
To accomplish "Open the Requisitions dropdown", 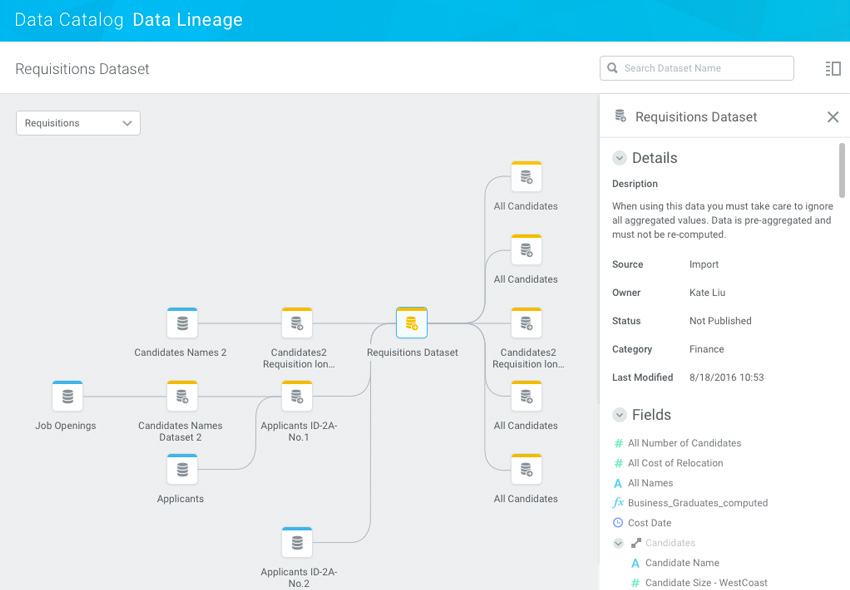I will (78, 123).
